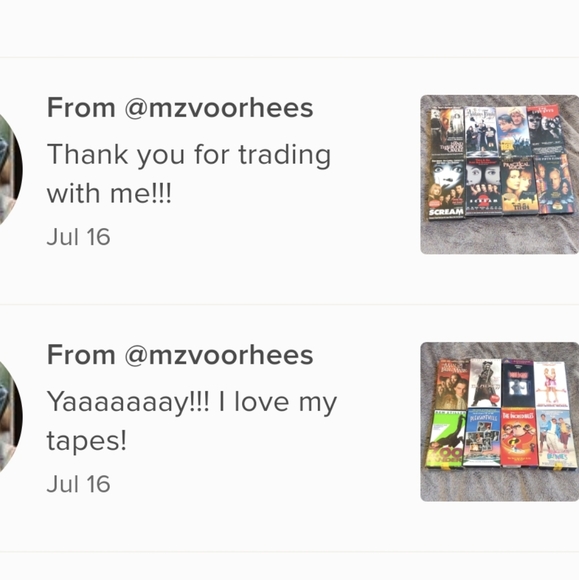Tap the green Zoolander VHS cover
Image resolution: width=579 pixels, height=580 pixels.
coord(445,440)
